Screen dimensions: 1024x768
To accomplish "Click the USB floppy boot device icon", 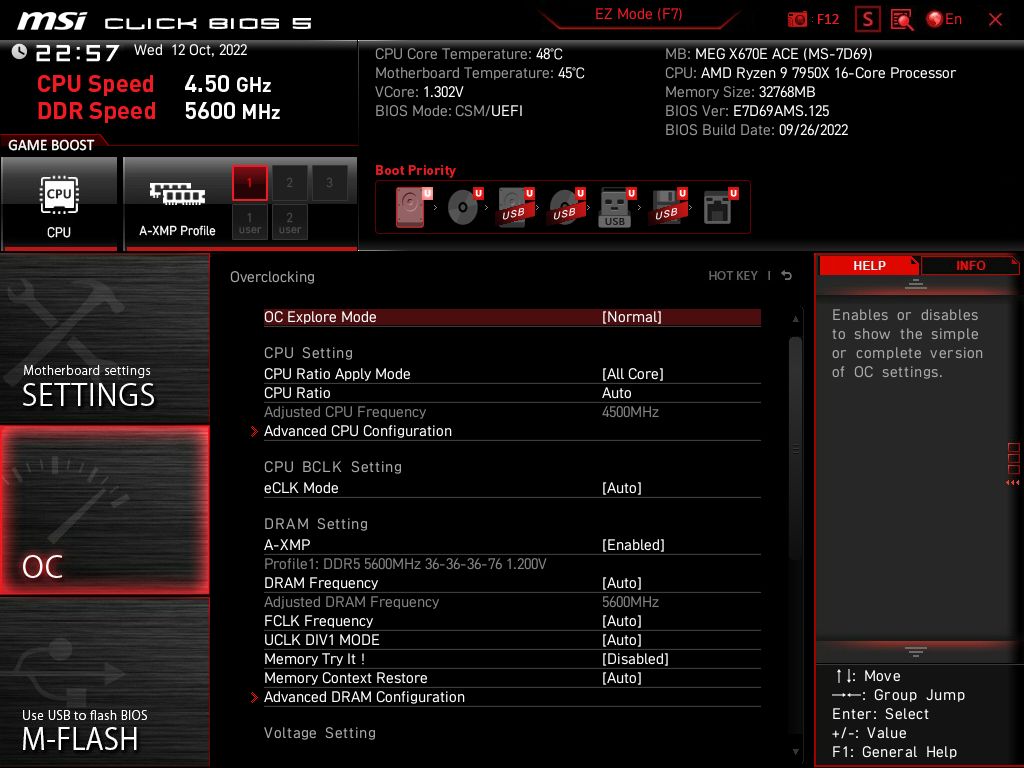I will tap(667, 207).
